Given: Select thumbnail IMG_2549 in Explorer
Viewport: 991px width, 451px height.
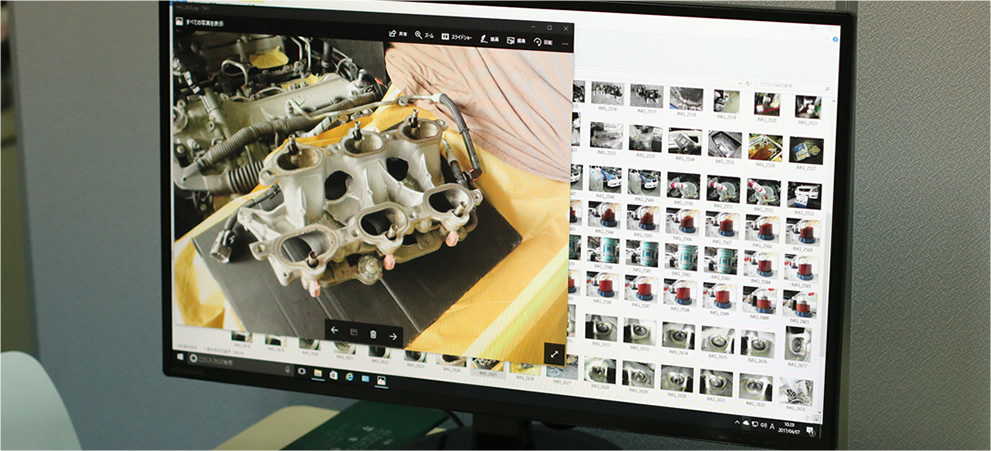Looking at the screenshot, I should [x=645, y=183].
